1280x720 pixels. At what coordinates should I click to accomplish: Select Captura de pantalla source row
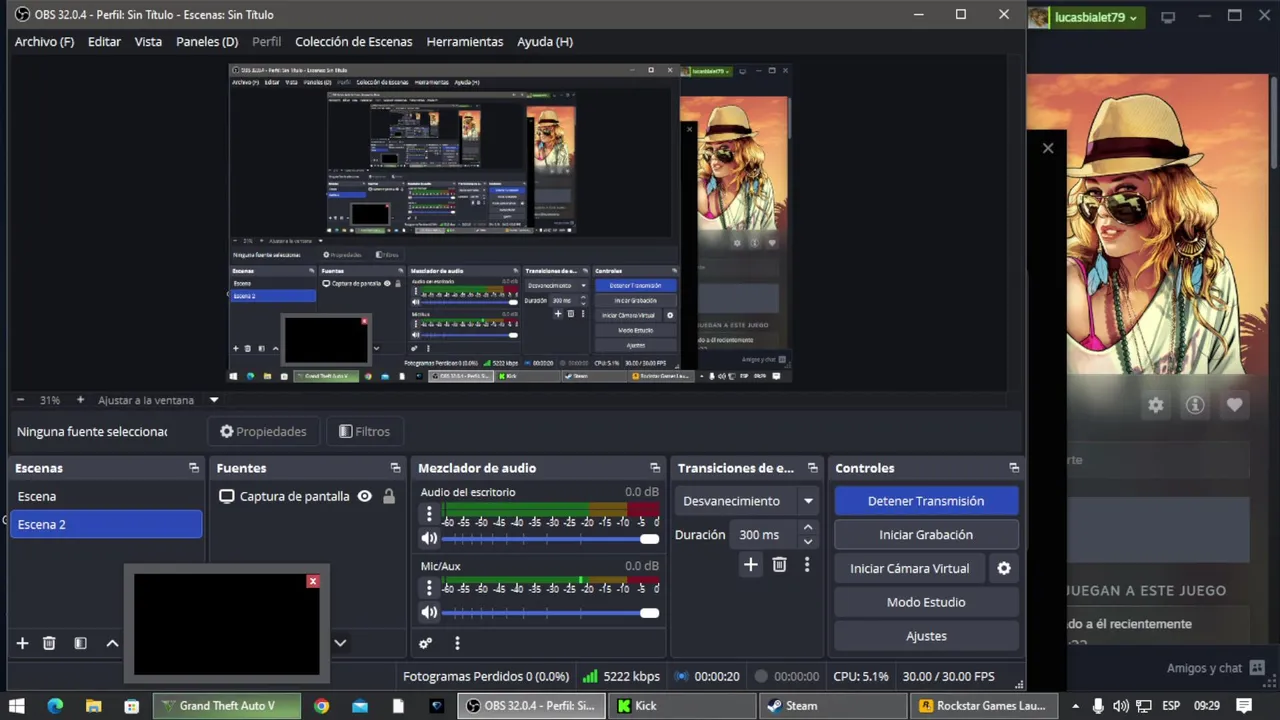tap(307, 496)
